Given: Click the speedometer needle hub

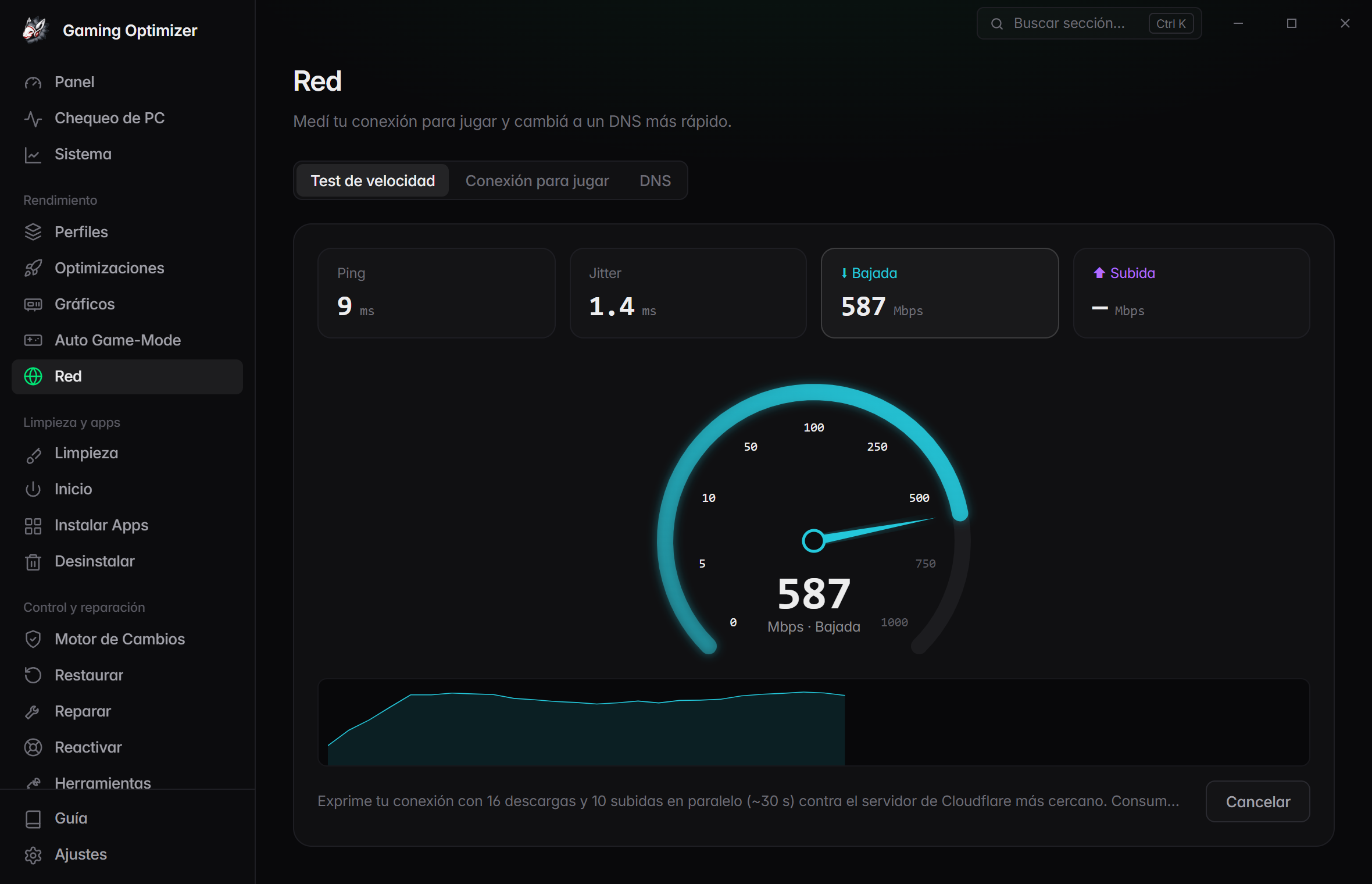Looking at the screenshot, I should click(x=813, y=540).
